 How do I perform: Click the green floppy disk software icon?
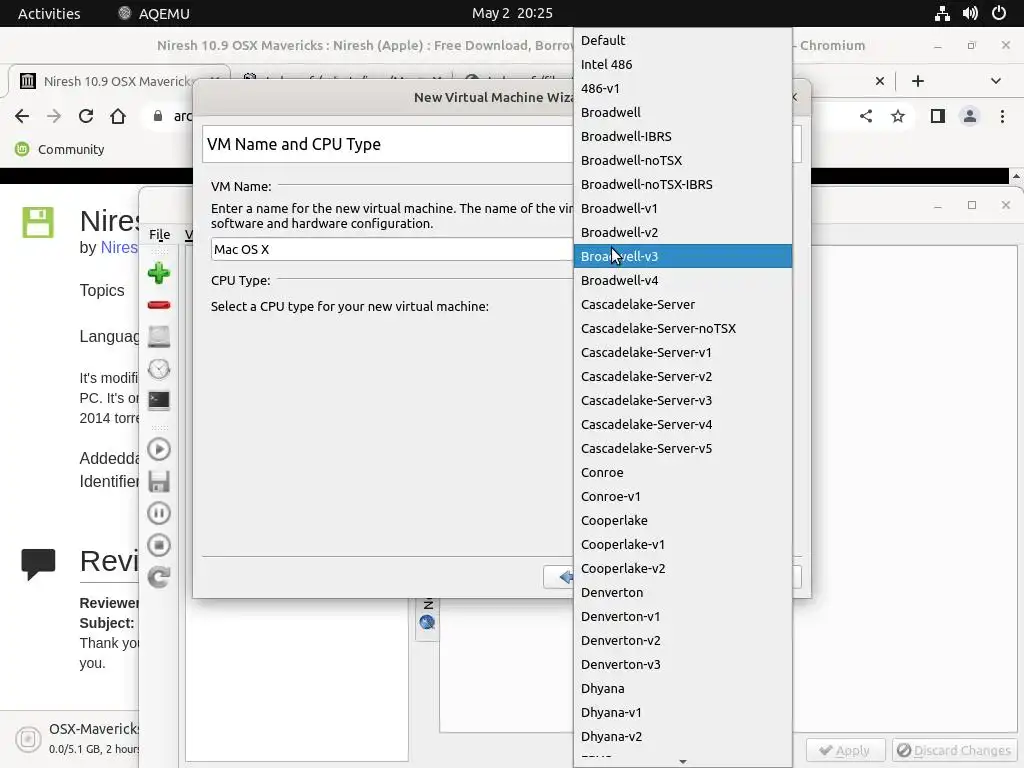pyautogui.click(x=38, y=222)
